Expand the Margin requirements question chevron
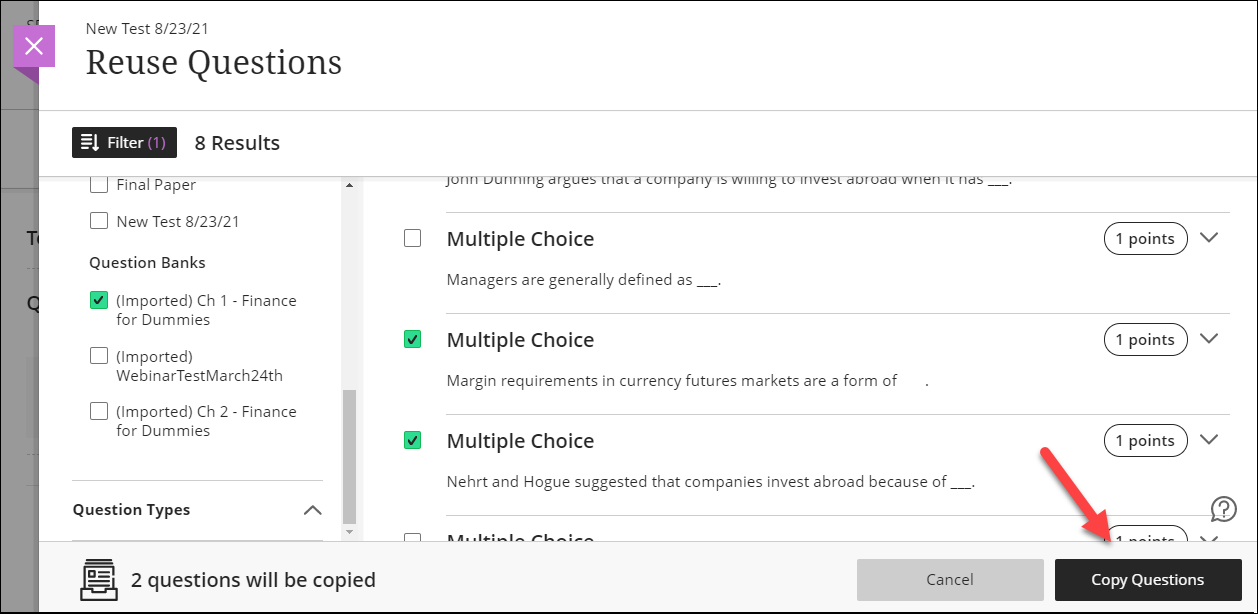The width and height of the screenshot is (1258, 614). coord(1209,339)
